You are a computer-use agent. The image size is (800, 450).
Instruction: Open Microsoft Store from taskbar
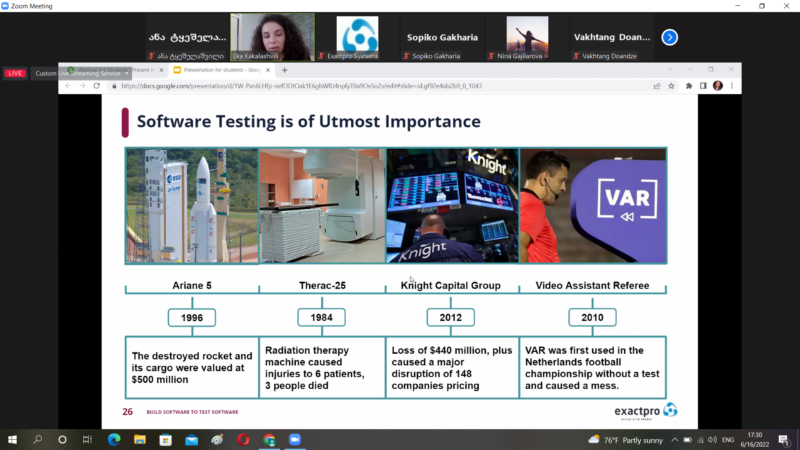[x=166, y=439]
